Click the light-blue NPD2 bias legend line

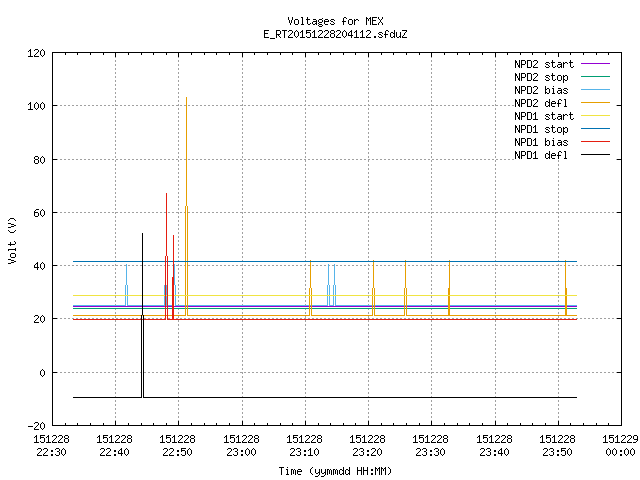596,89
